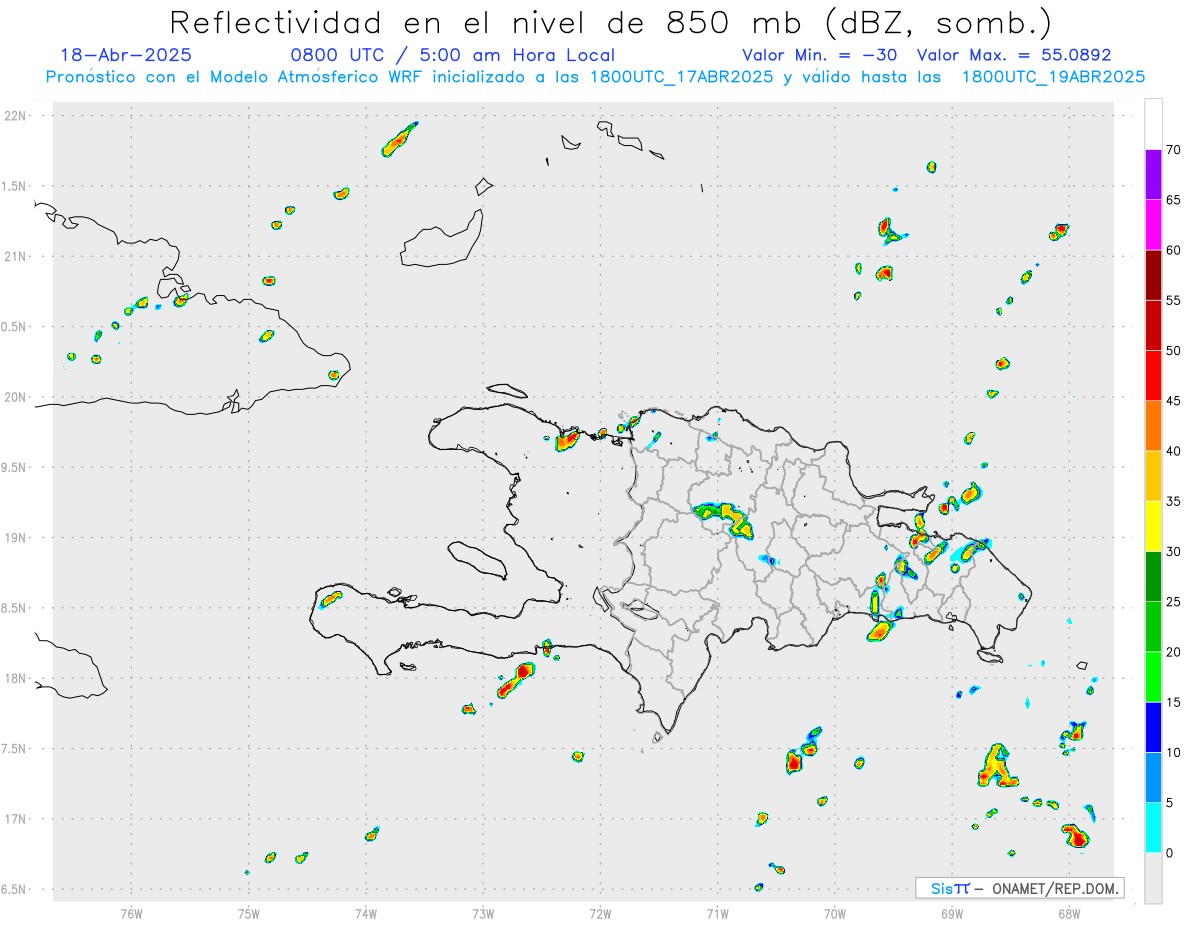Click the 'Valor Max. = 55.0892' text

coord(1014,55)
